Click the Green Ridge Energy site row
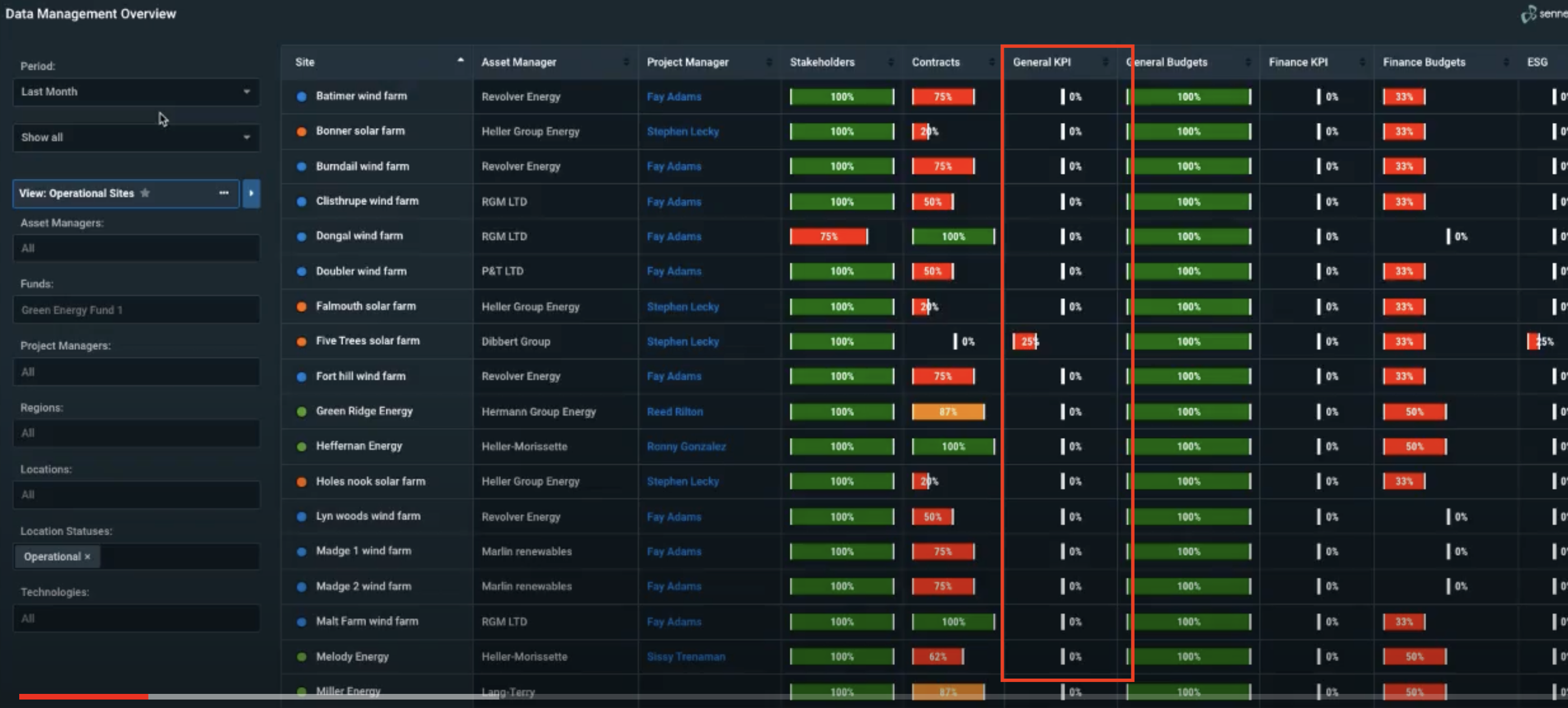Screen dimensions: 1568x708 [364, 411]
